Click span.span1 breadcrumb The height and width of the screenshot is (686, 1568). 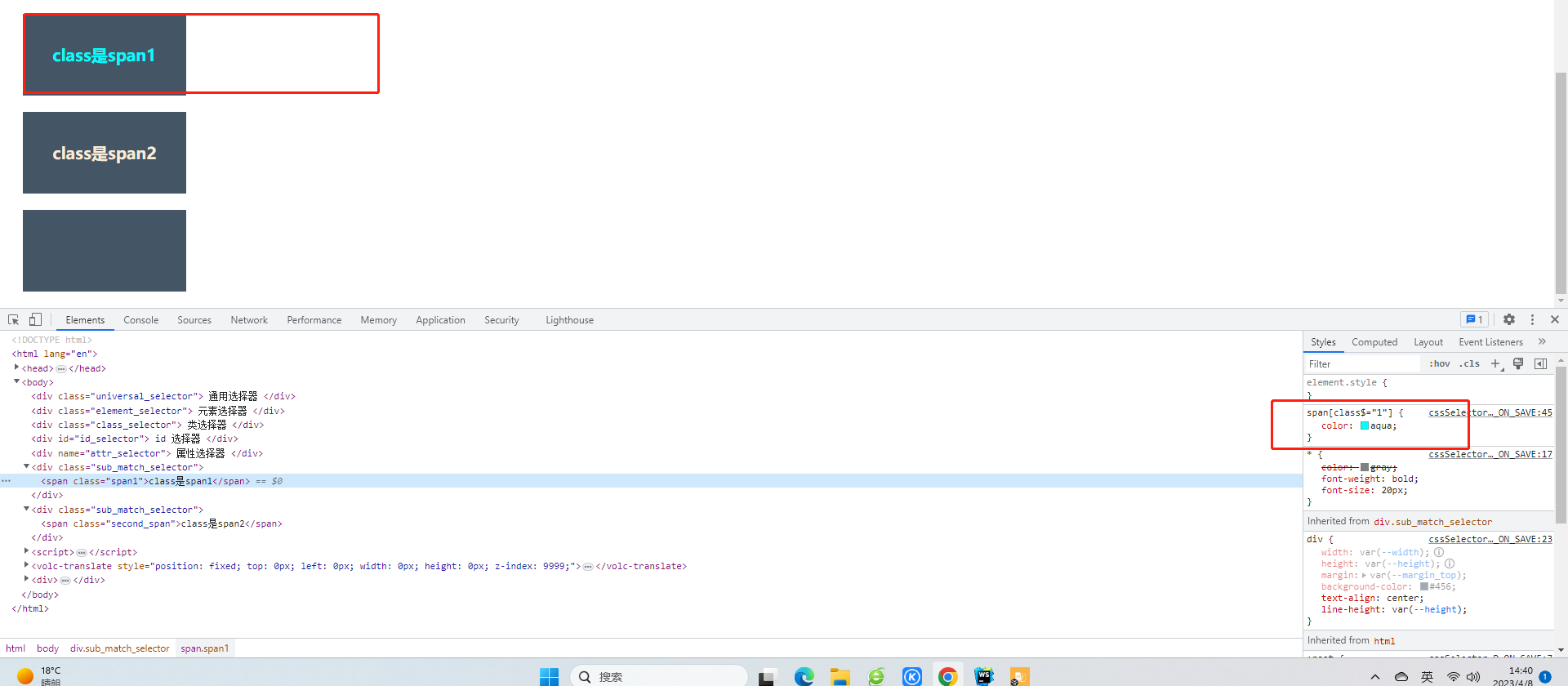205,648
